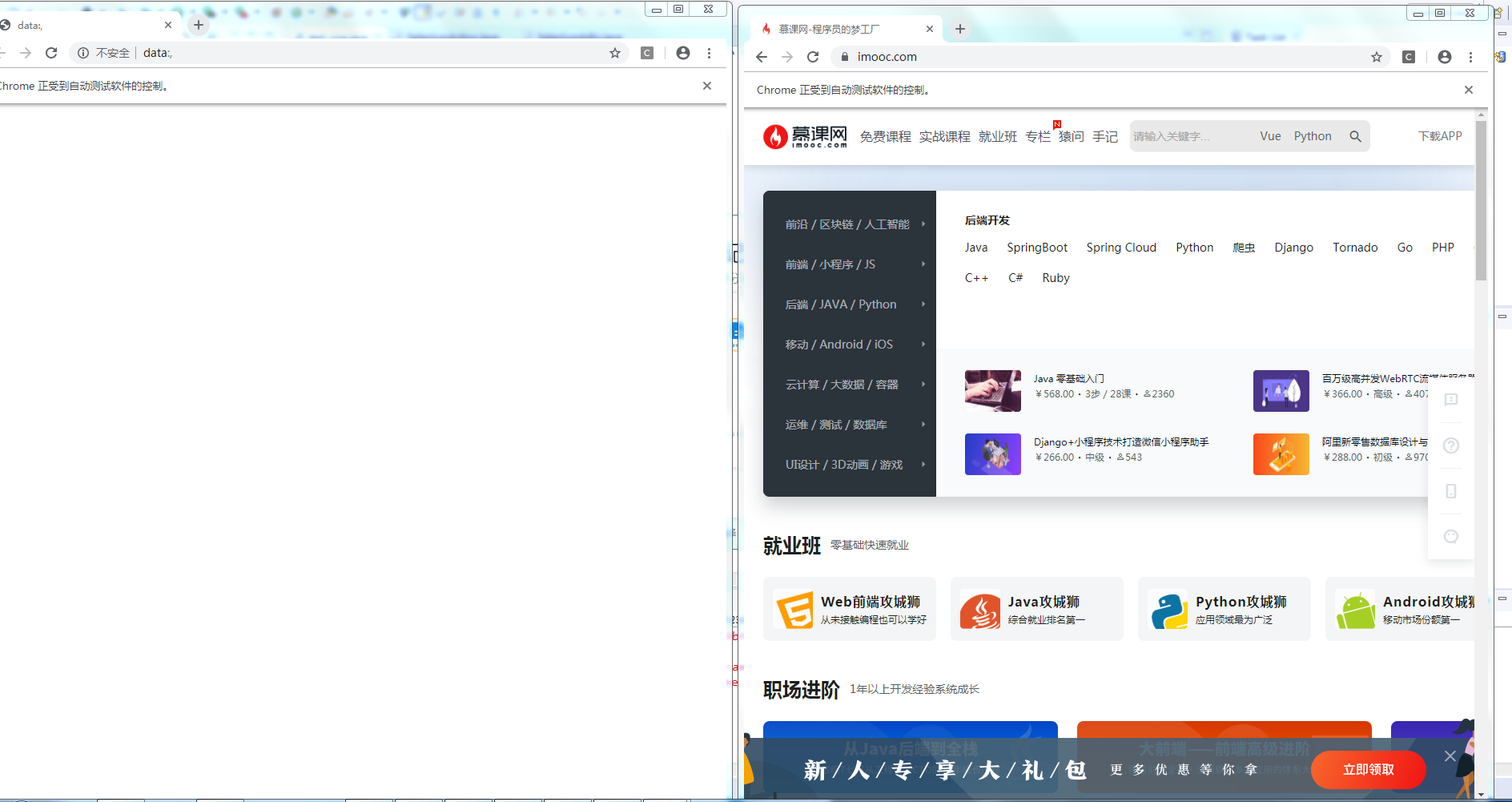Open 阿里新零售数据库设计 course thumbnail
Viewport: 1512px width, 802px height.
(1281, 454)
